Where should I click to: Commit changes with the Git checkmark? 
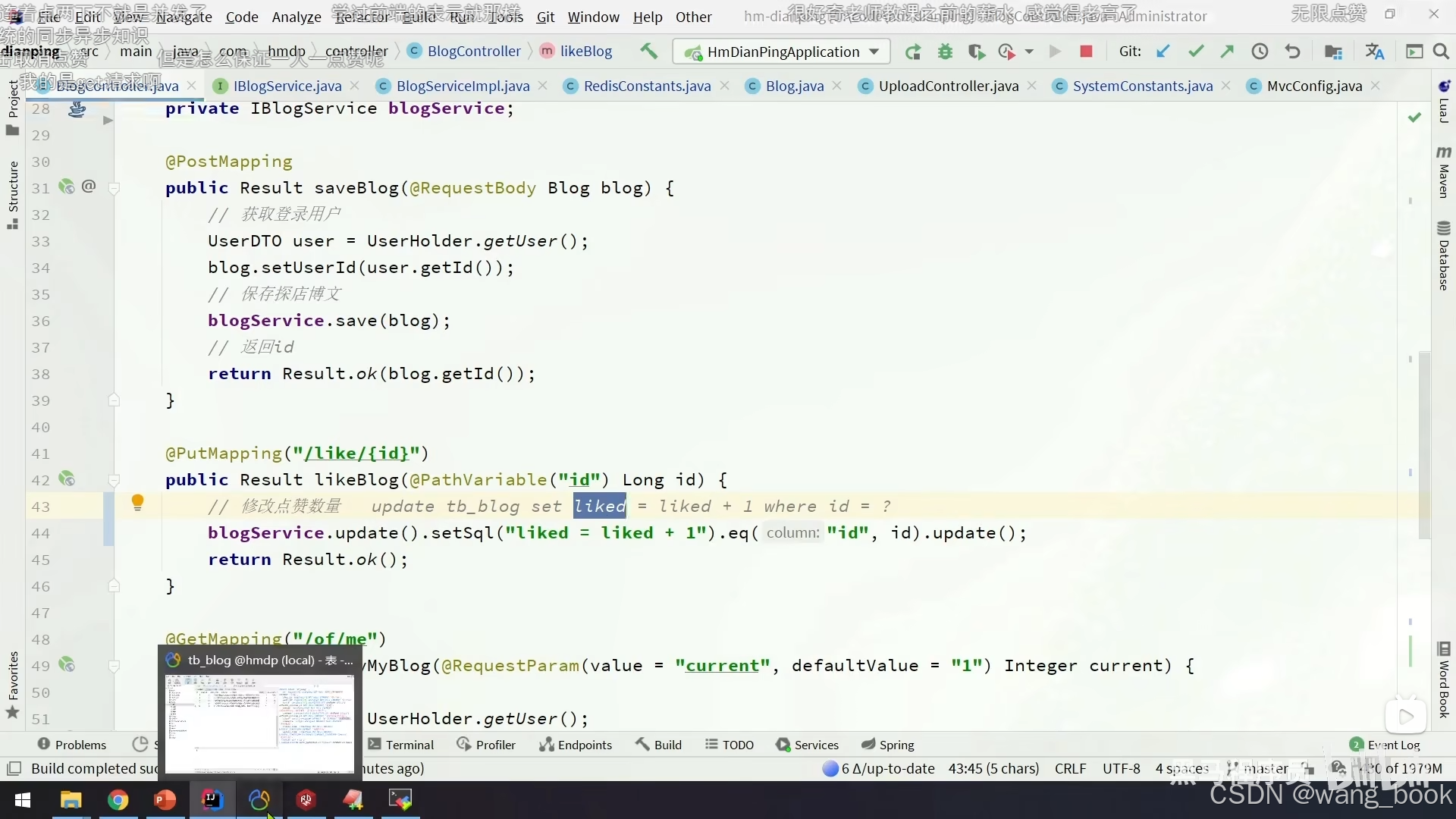pos(1196,52)
